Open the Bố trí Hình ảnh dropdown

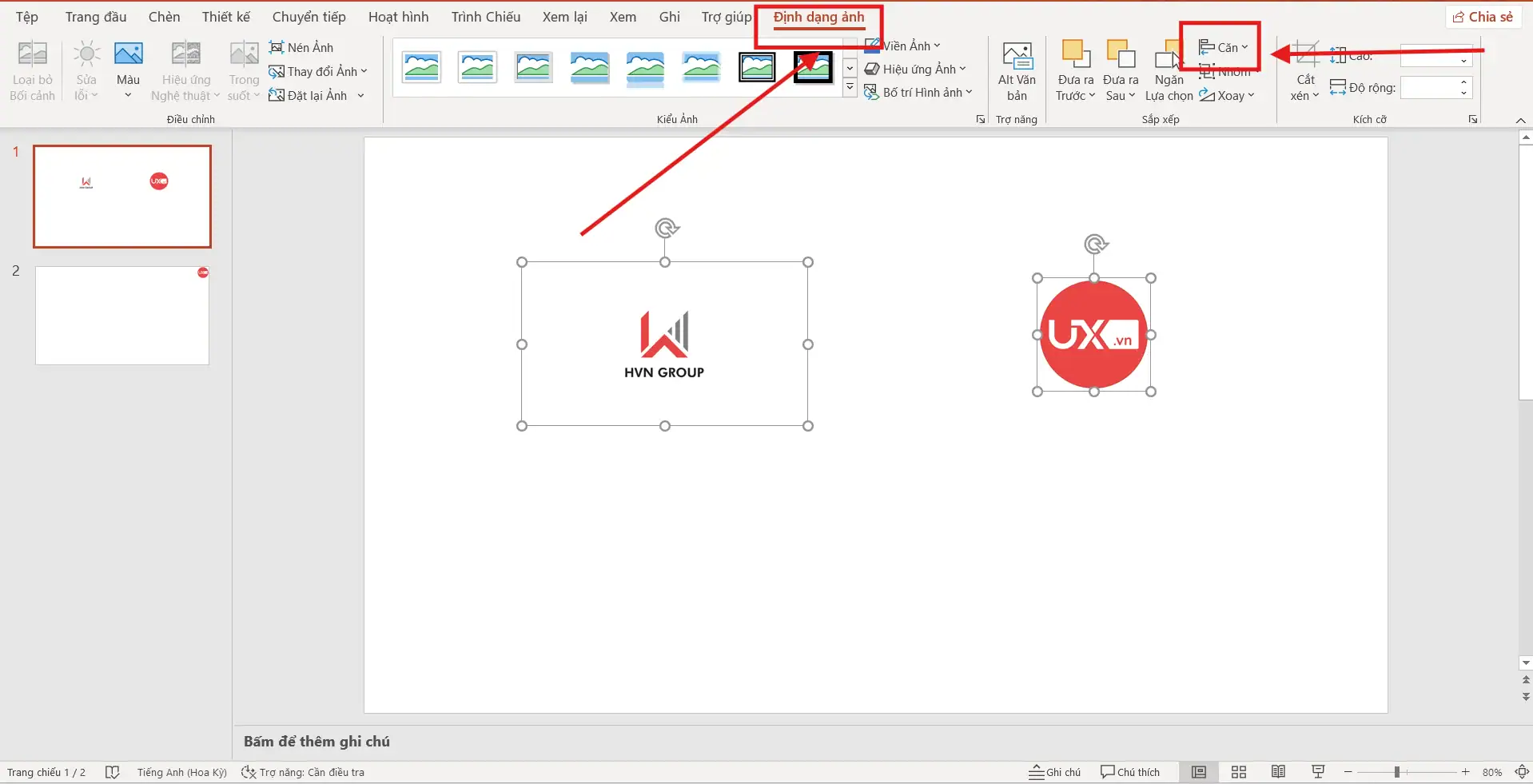(919, 92)
